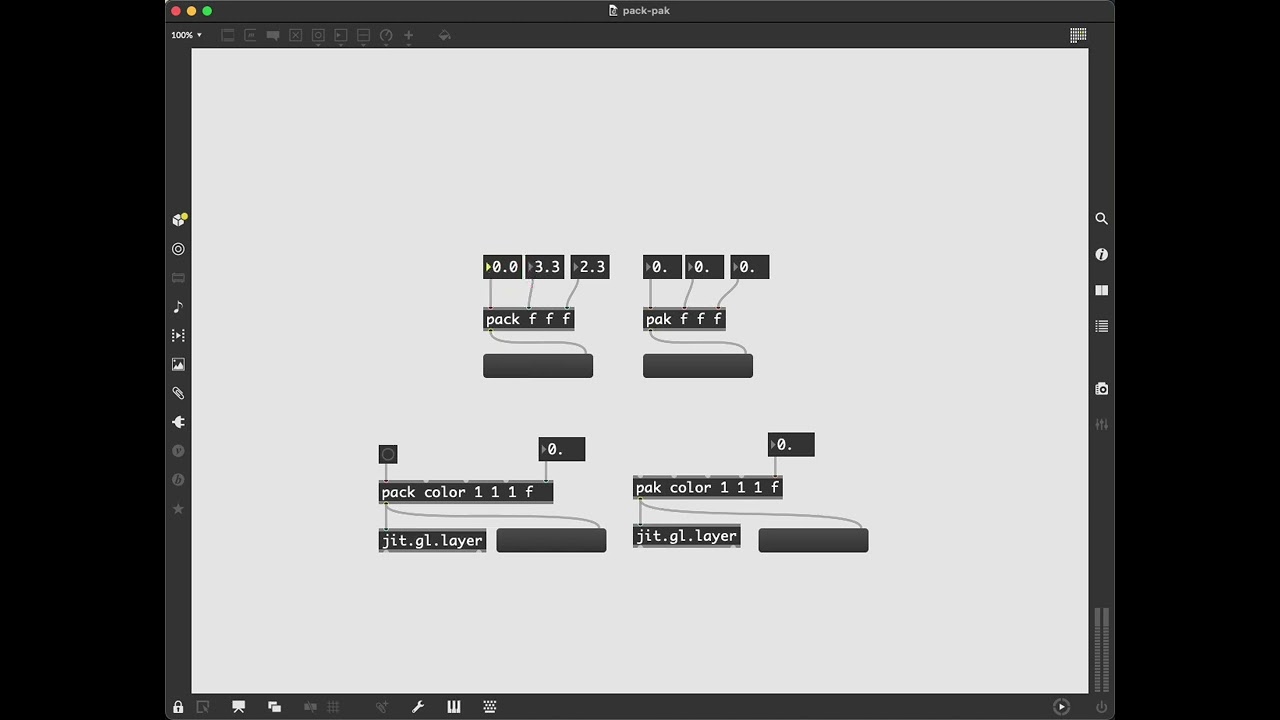Click the bang button above 'pack color'
1280x720 pixels.
(x=388, y=454)
